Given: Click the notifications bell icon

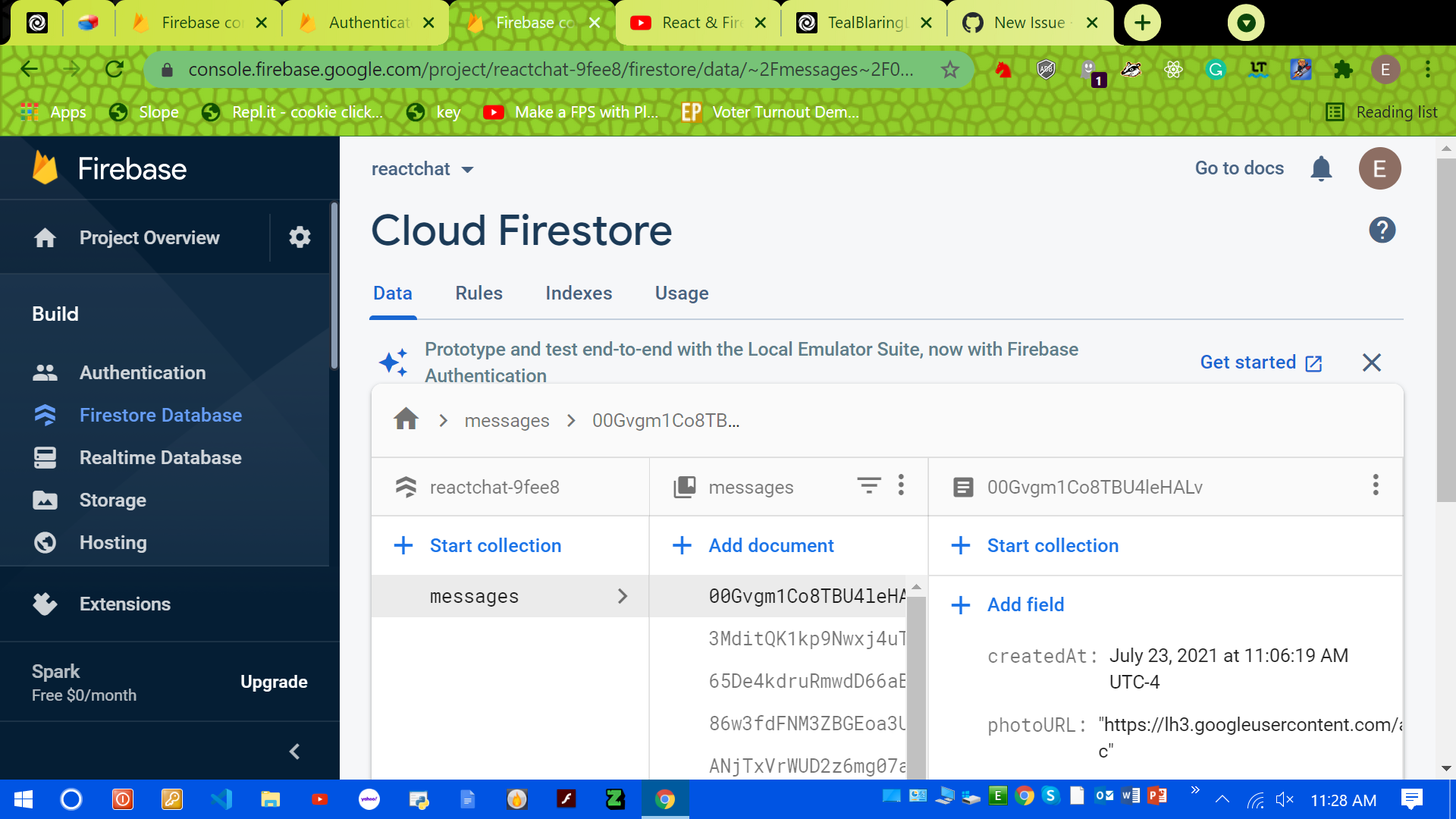Looking at the screenshot, I should [1321, 168].
